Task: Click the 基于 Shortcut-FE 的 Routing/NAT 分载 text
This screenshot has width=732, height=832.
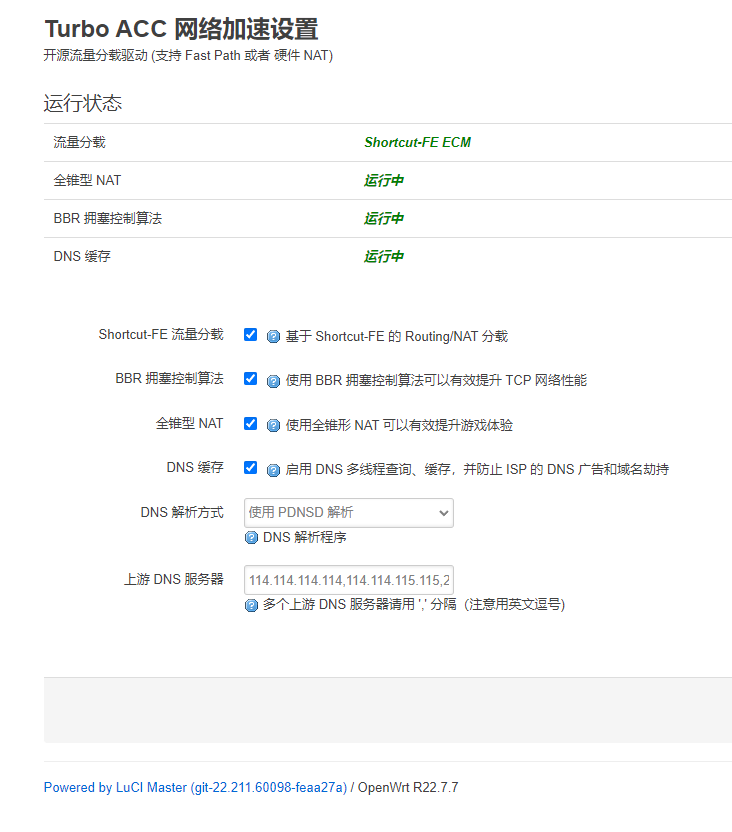Action: coord(397,336)
